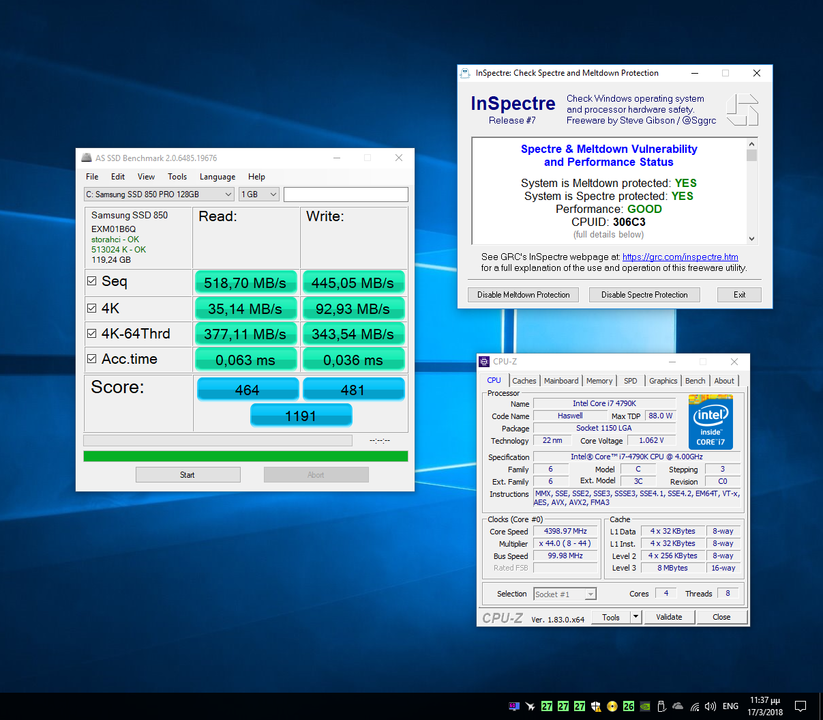Screen dimensions: 823x720
Task: Open Windows Defender shield tray icon
Action: pos(596,706)
